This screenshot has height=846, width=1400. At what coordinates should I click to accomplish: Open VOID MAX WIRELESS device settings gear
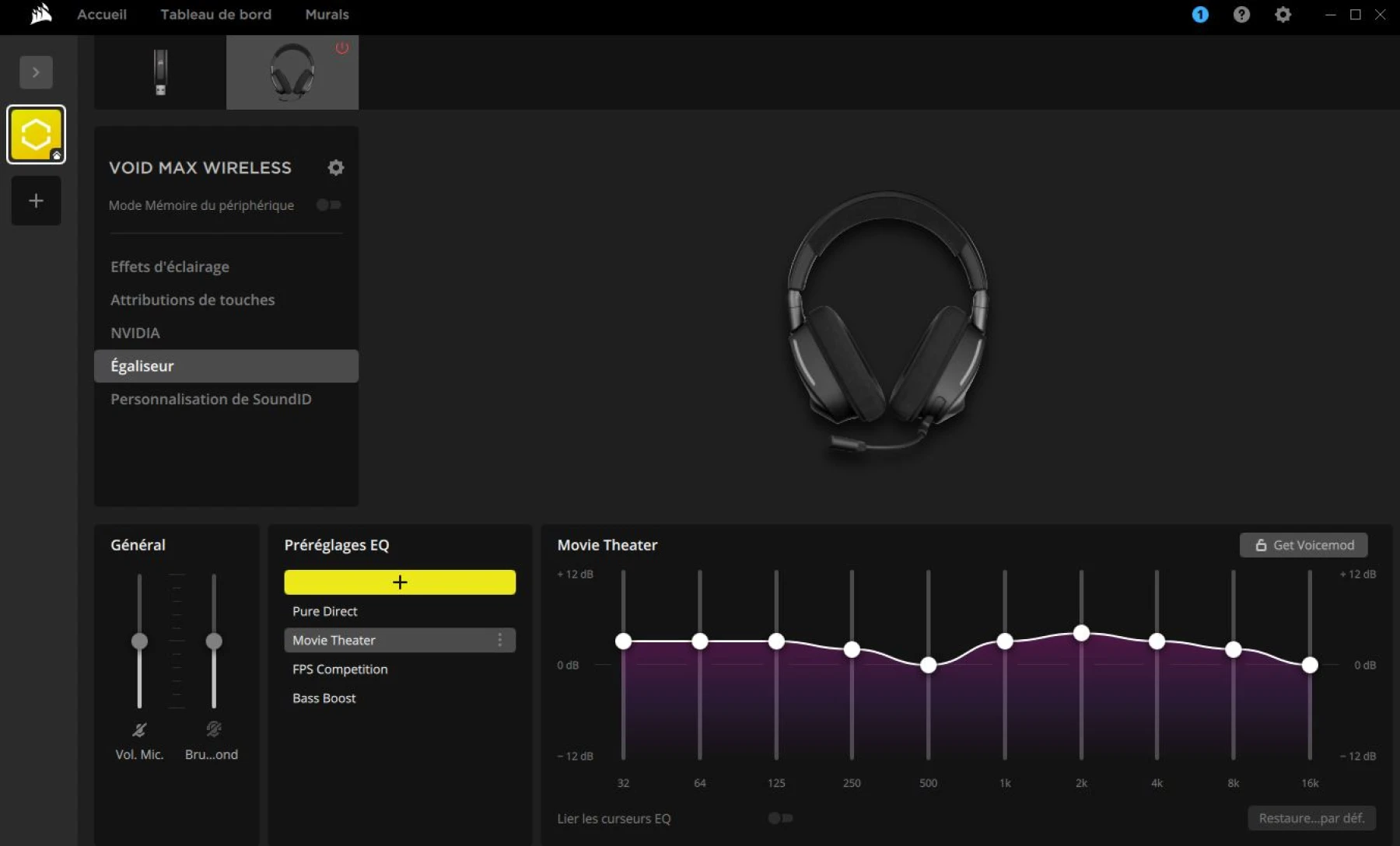click(336, 167)
